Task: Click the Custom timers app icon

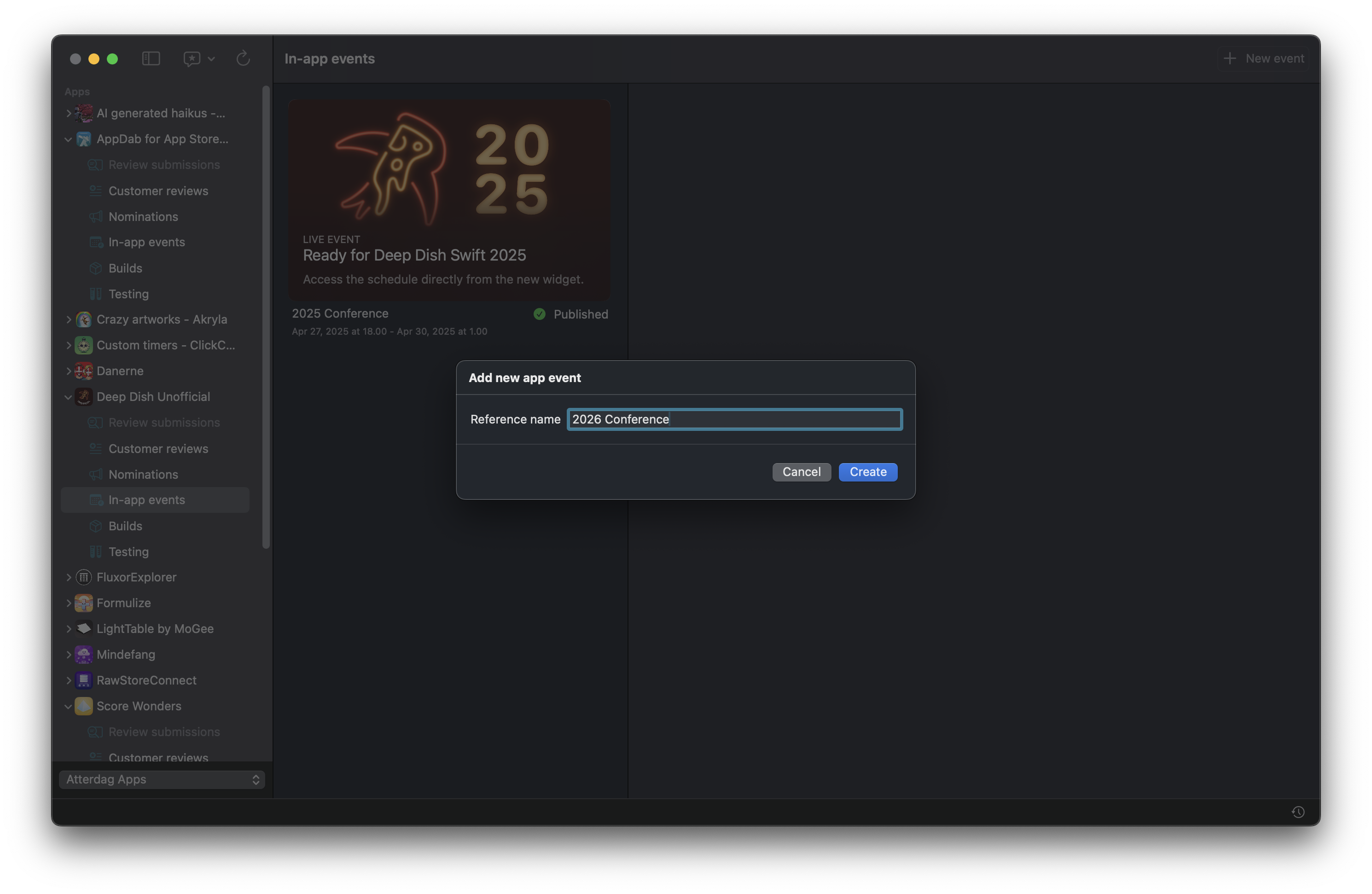Action: 84,345
